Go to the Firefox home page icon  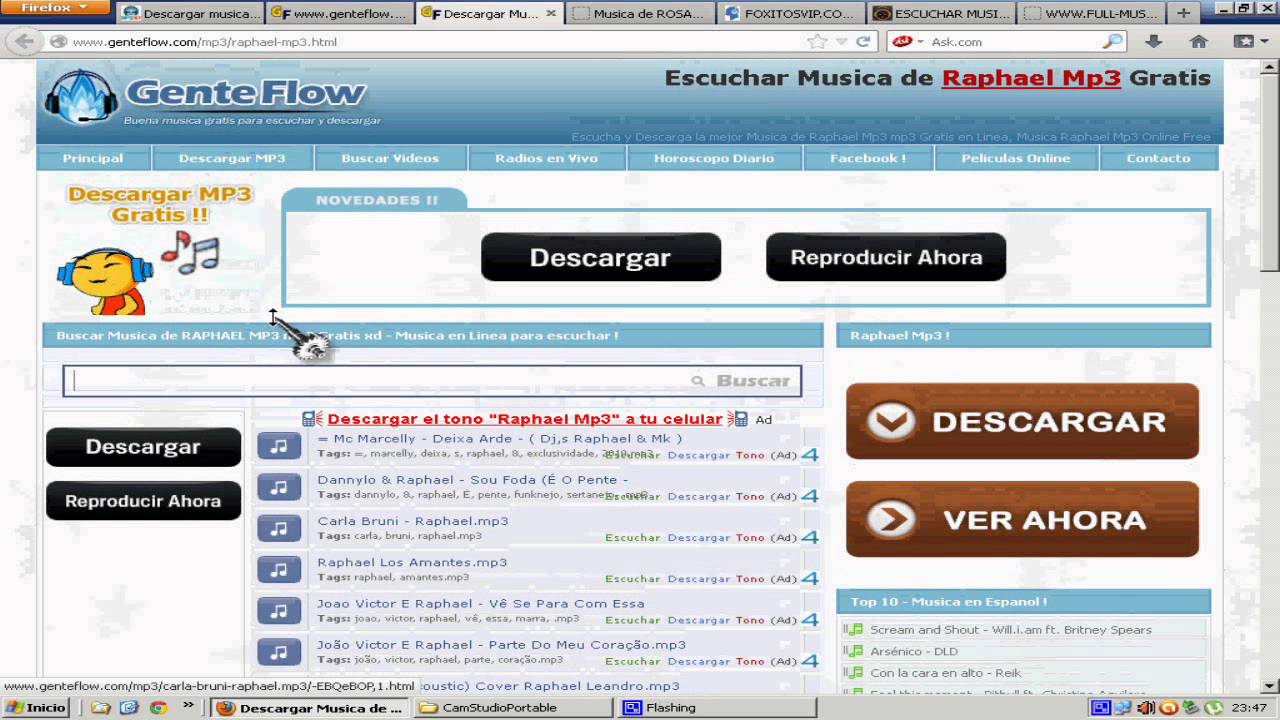point(1199,42)
